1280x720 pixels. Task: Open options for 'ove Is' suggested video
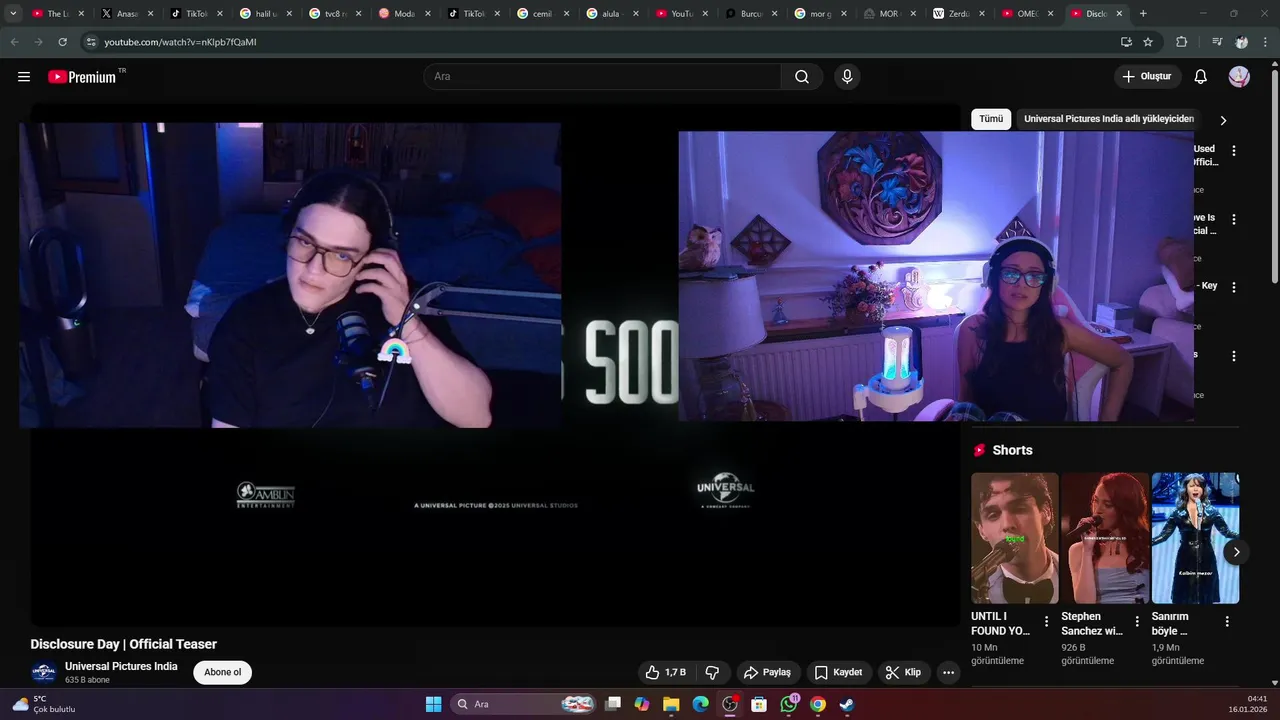click(x=1233, y=219)
